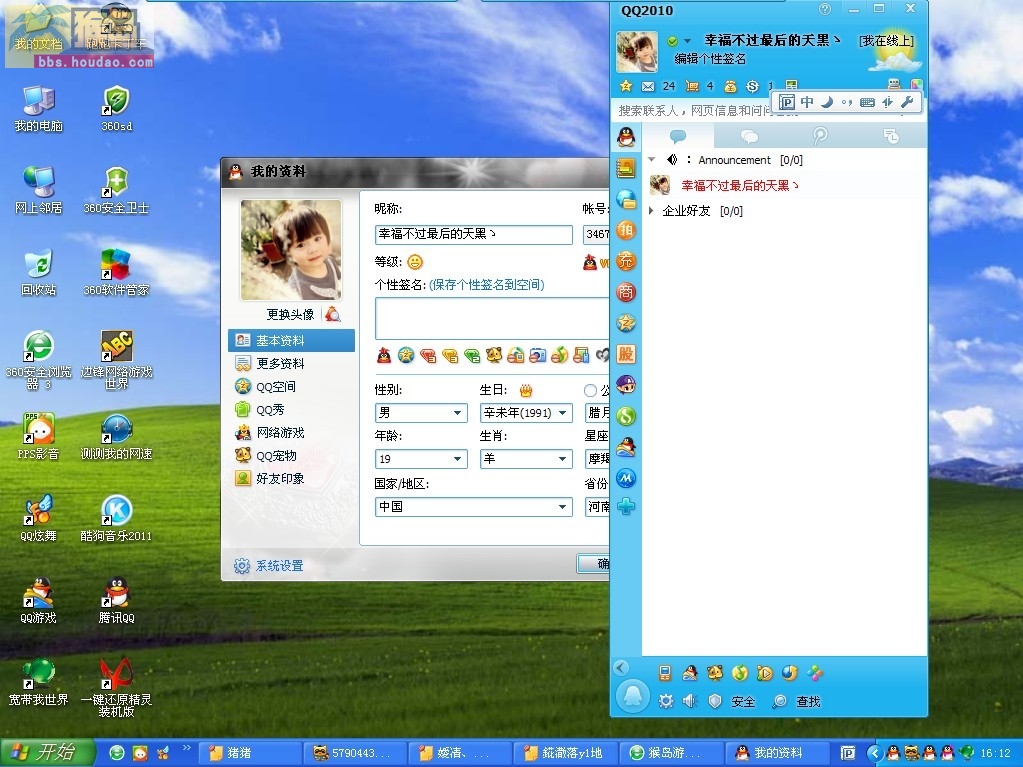Switch to the groups tab in QQ2010
The image size is (1023, 767).
pyautogui.click(x=749, y=136)
